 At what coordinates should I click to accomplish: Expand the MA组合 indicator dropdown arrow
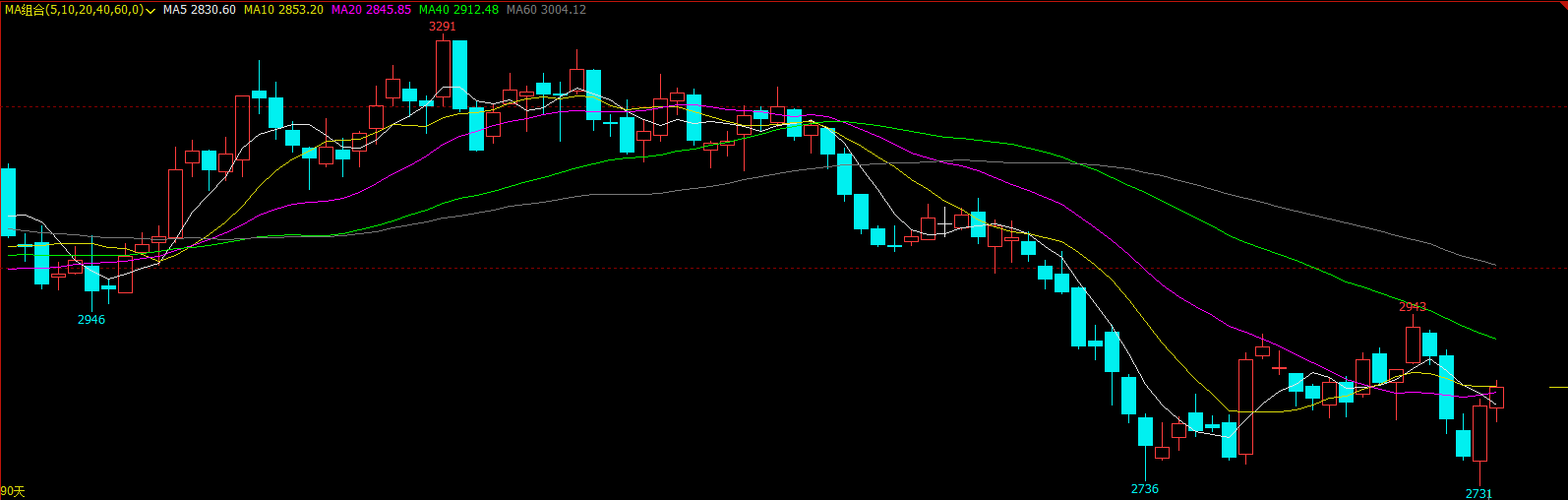pyautogui.click(x=151, y=10)
